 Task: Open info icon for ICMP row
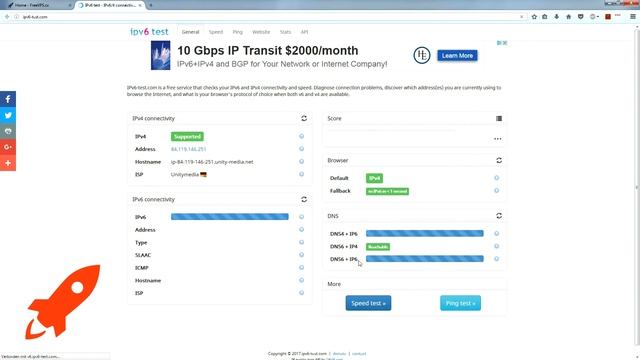302,267
